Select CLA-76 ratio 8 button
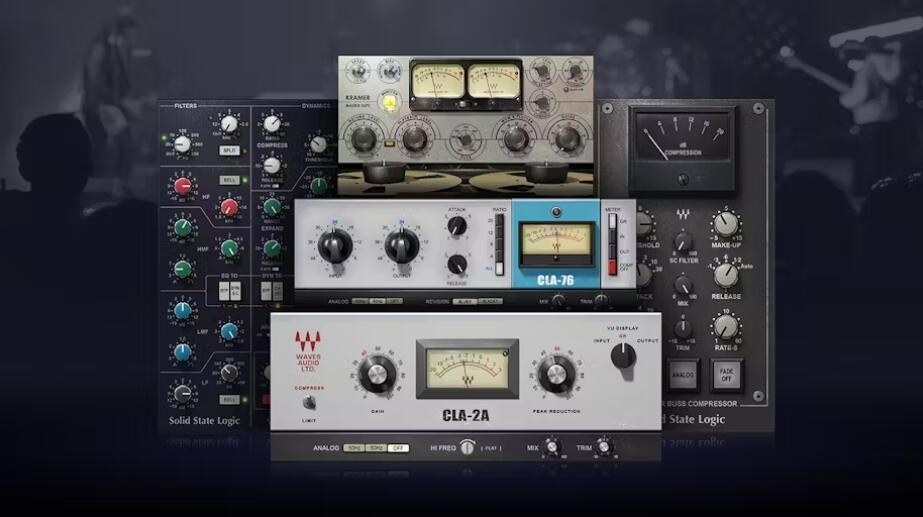923x517 pixels. pos(499,245)
